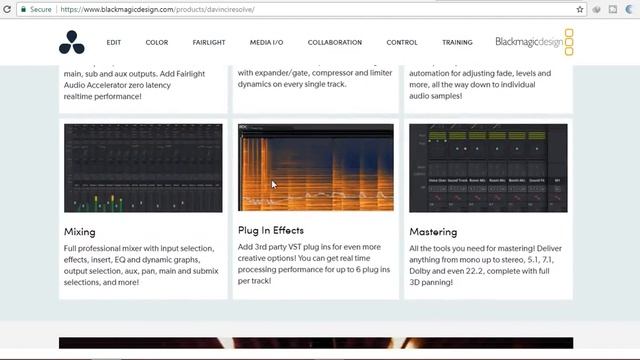
Task: Click the Mastering heading
Action: pos(433,232)
